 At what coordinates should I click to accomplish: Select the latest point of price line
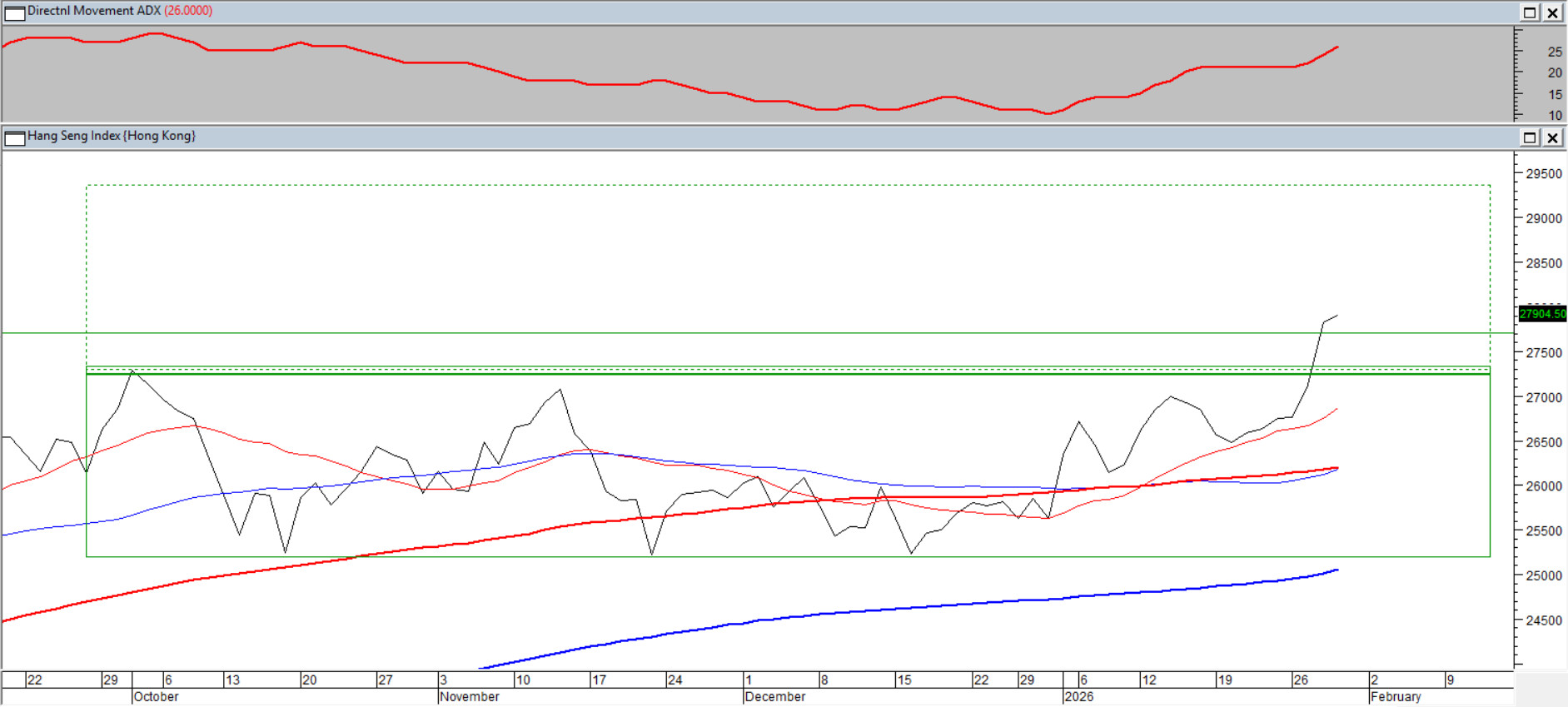[x=1337, y=316]
